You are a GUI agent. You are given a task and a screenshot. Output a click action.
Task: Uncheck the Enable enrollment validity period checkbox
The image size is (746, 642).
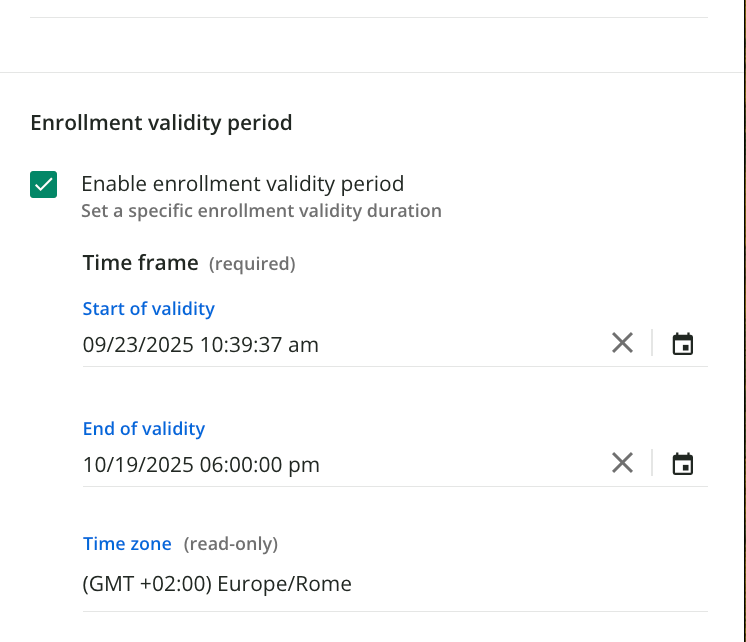tap(44, 185)
